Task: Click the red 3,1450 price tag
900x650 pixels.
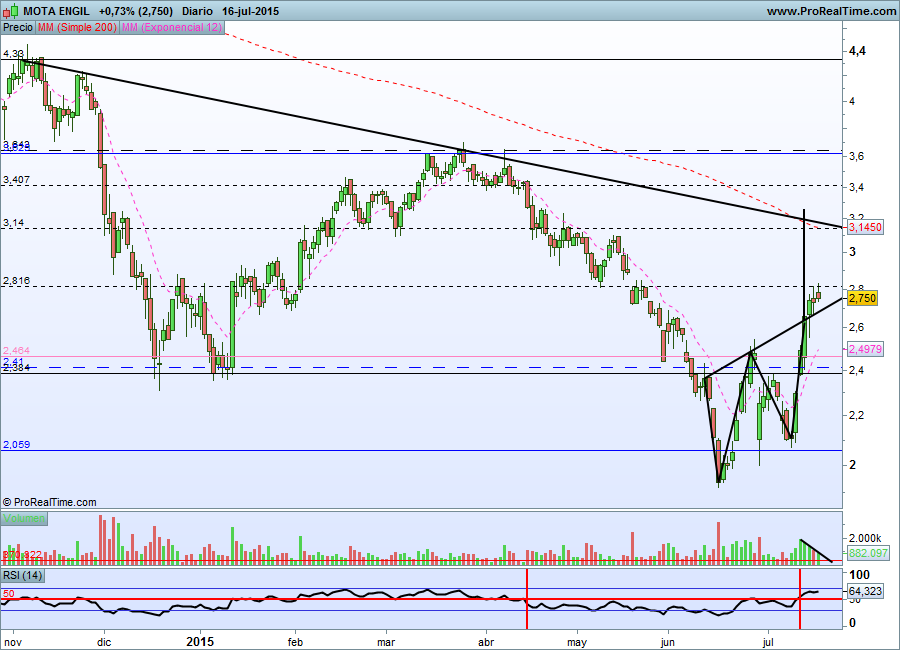Action: (865, 227)
